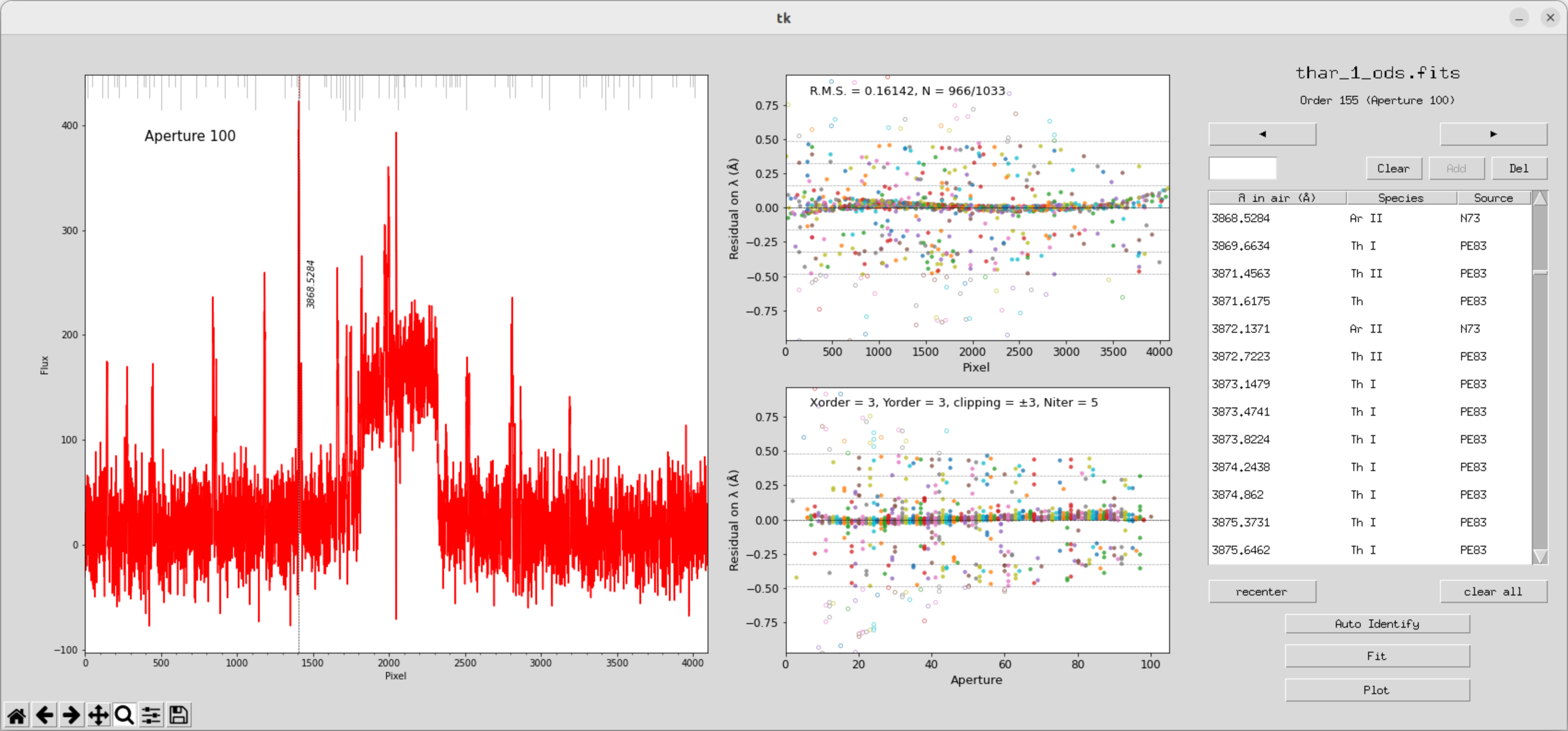Go to previous order with left arrow
This screenshot has height=731, width=1568.
pyautogui.click(x=1262, y=134)
